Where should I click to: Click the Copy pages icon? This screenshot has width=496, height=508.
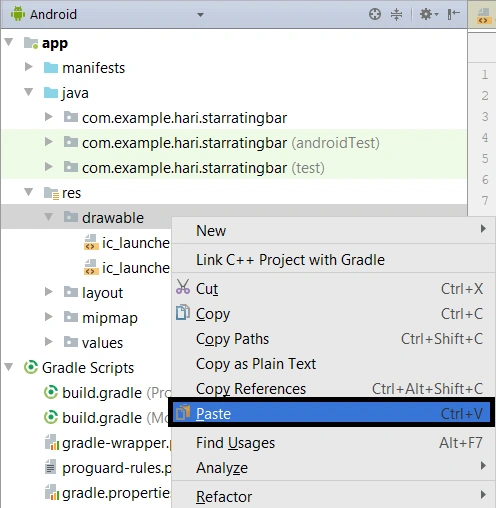183,313
